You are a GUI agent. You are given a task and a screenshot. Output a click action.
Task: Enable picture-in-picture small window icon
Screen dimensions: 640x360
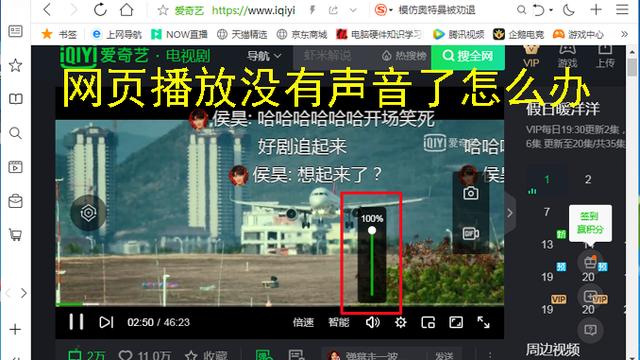coord(428,322)
